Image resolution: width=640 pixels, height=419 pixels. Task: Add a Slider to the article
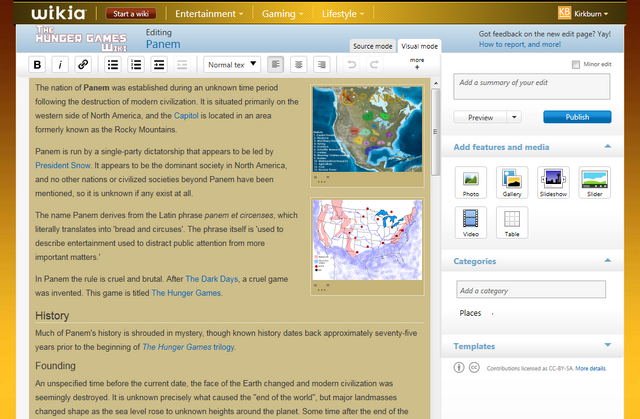(594, 182)
